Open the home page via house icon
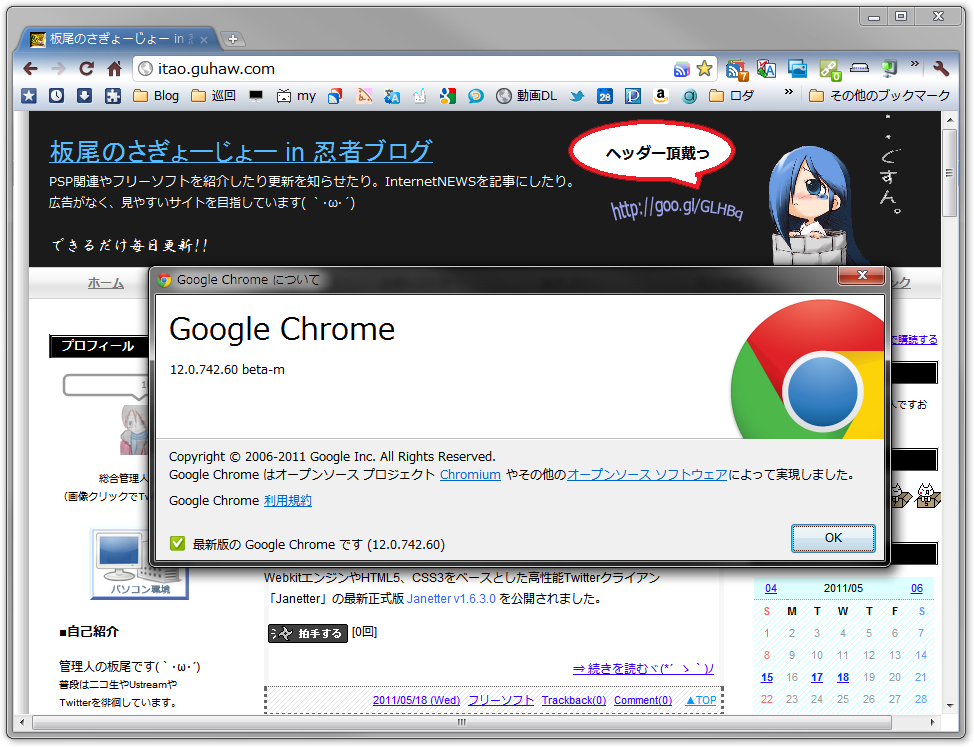Viewport: 974px width, 747px height. [114, 69]
